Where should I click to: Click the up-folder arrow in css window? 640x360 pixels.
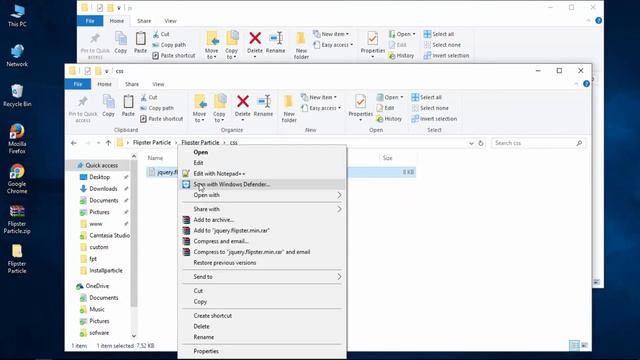tap(108, 143)
